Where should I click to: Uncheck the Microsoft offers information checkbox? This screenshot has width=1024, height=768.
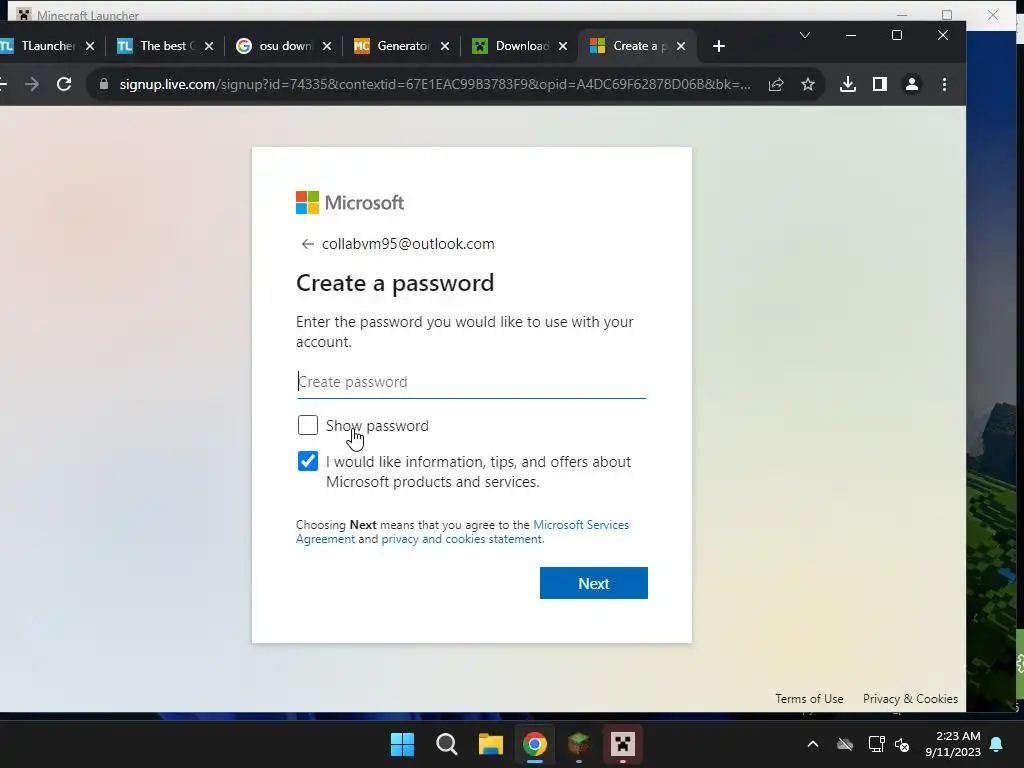[308, 461]
